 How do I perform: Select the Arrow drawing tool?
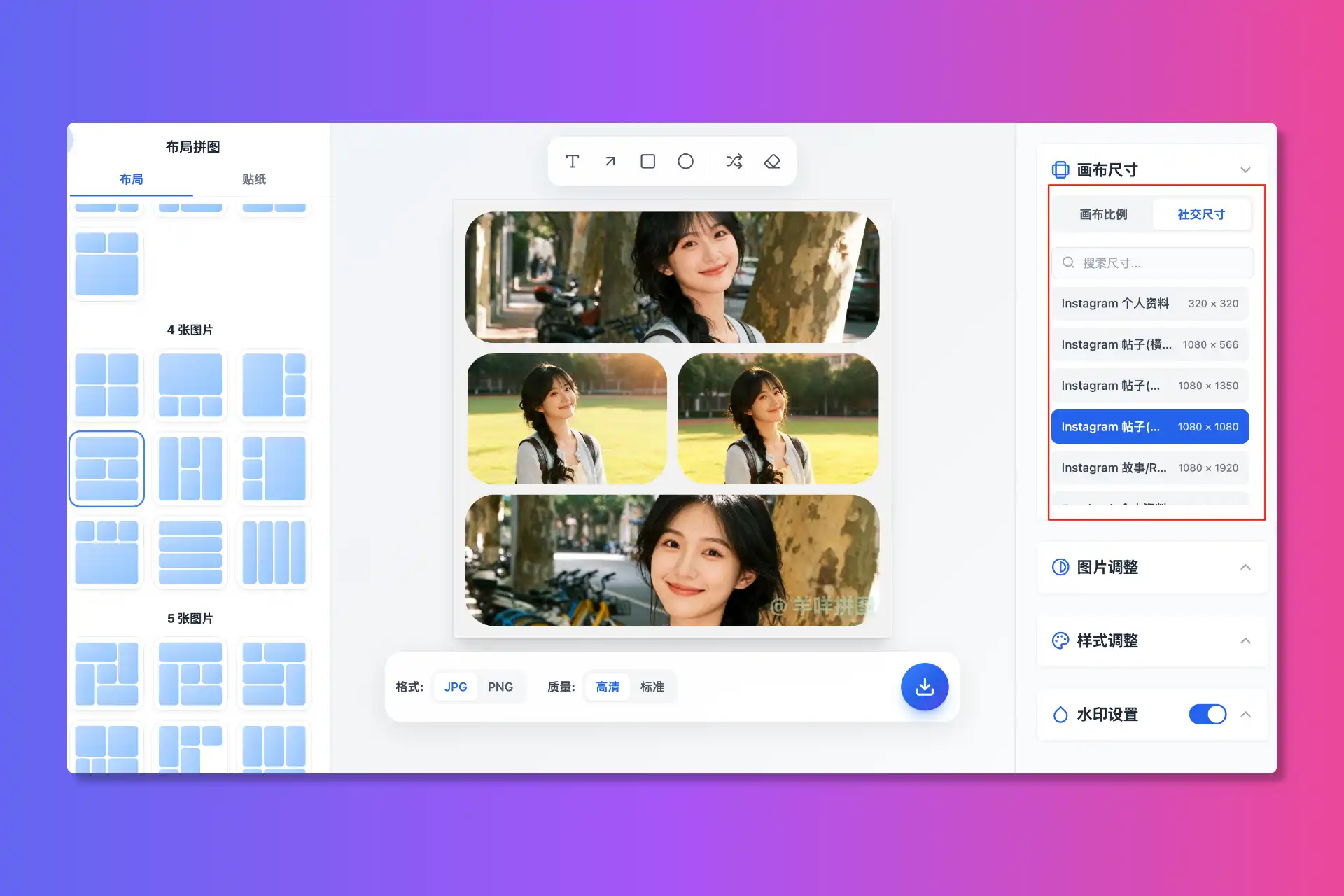pos(610,162)
